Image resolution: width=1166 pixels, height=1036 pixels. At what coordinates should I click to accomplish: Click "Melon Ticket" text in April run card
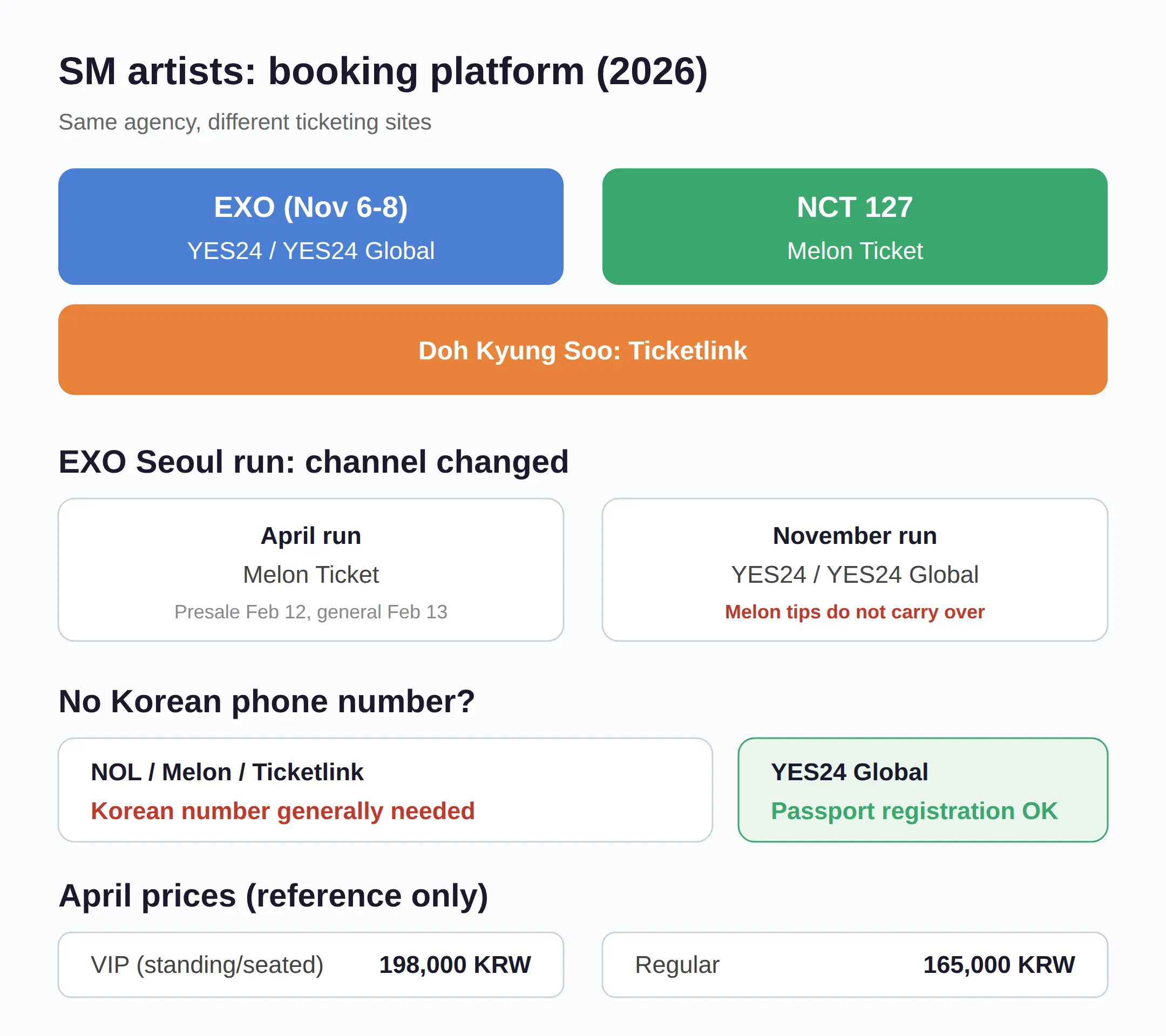(x=310, y=574)
